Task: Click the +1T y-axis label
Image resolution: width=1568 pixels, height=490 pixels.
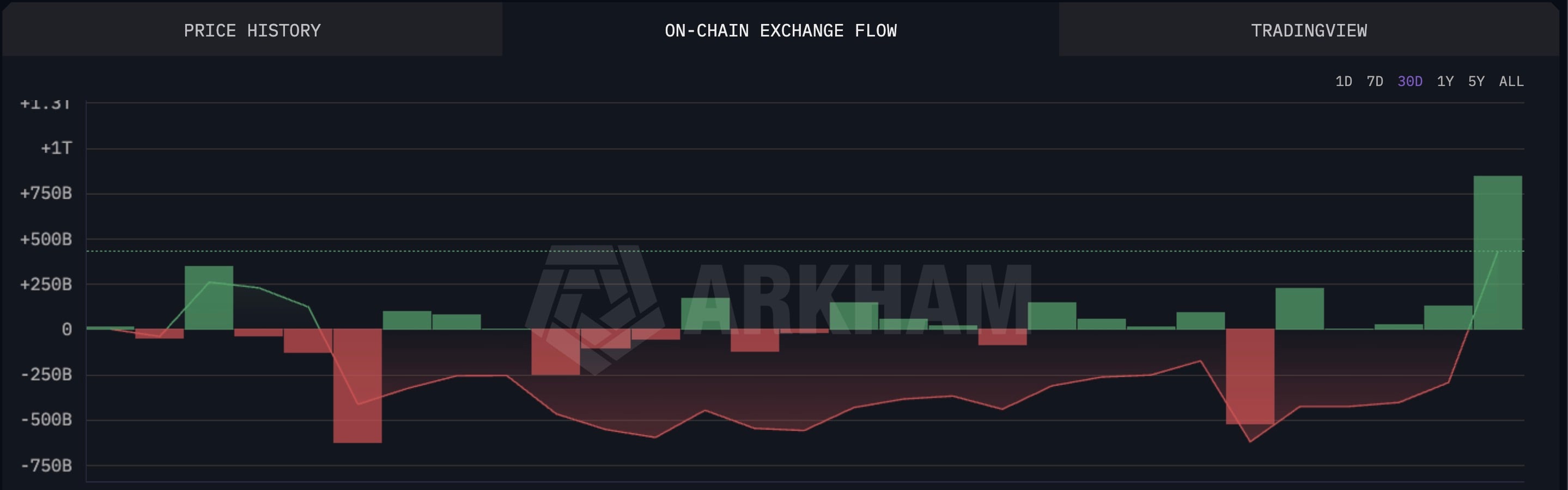Action: pos(56,148)
